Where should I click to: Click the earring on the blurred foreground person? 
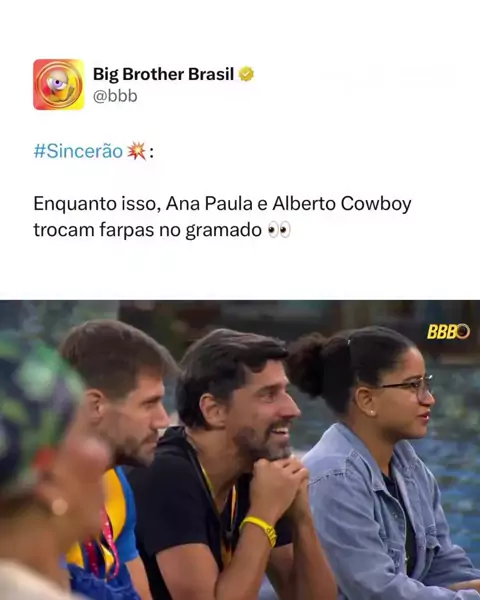[60, 506]
